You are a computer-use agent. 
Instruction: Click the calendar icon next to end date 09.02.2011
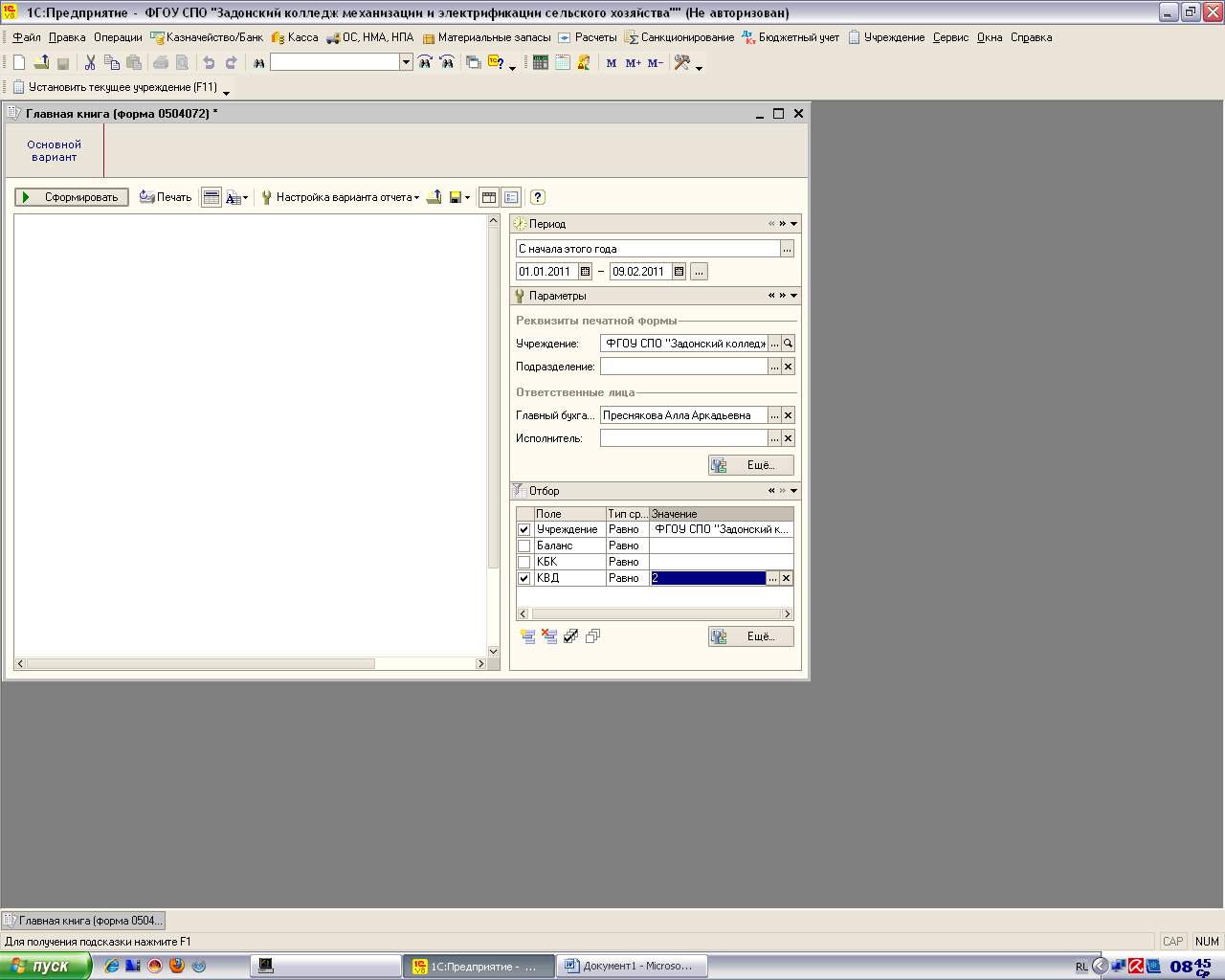pos(679,272)
